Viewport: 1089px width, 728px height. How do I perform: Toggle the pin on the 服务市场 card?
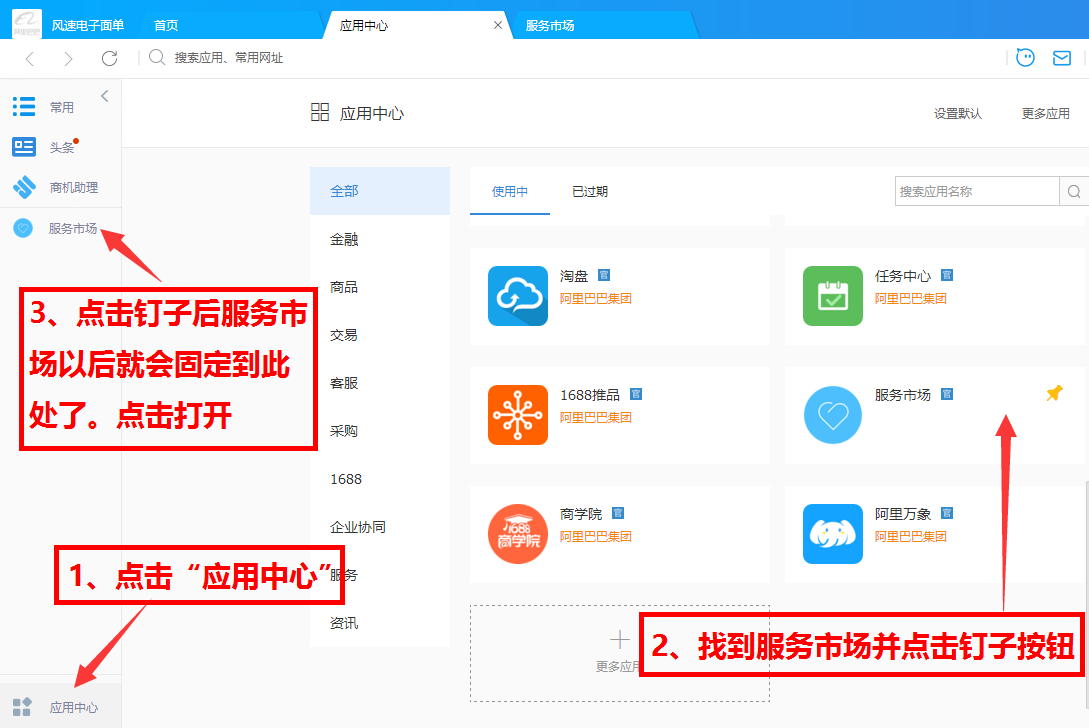[1054, 393]
